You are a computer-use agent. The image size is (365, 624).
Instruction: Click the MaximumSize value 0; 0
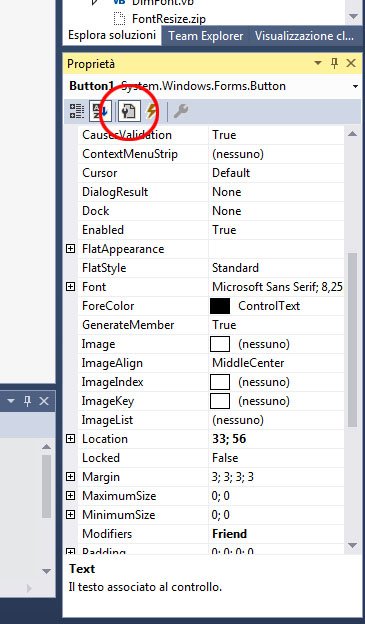[x=221, y=496]
